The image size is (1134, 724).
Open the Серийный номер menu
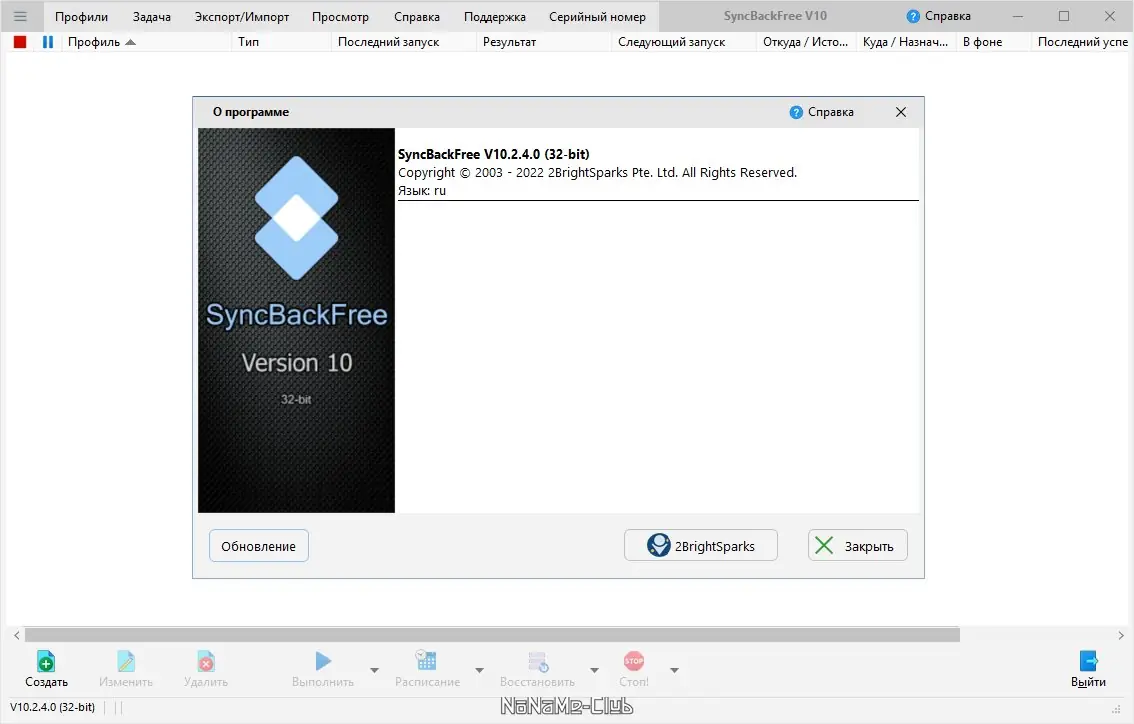click(x=597, y=17)
